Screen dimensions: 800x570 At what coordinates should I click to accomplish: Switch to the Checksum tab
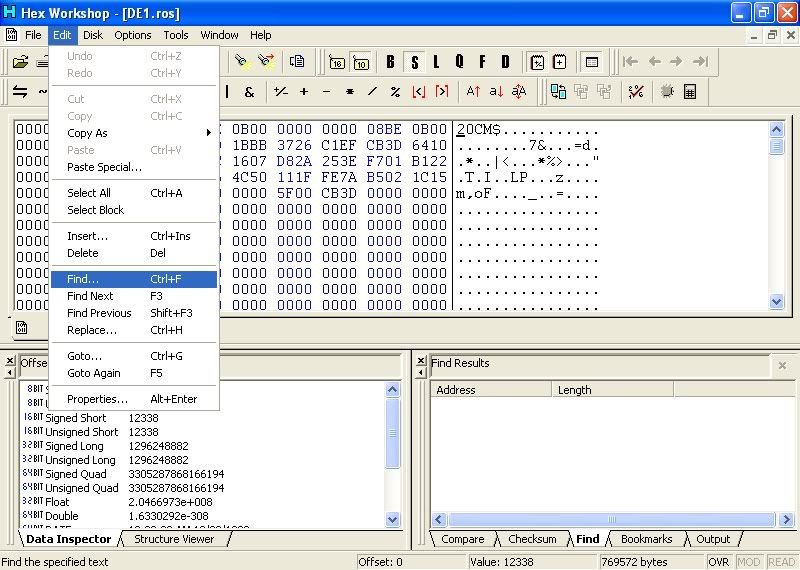pyautogui.click(x=532, y=539)
